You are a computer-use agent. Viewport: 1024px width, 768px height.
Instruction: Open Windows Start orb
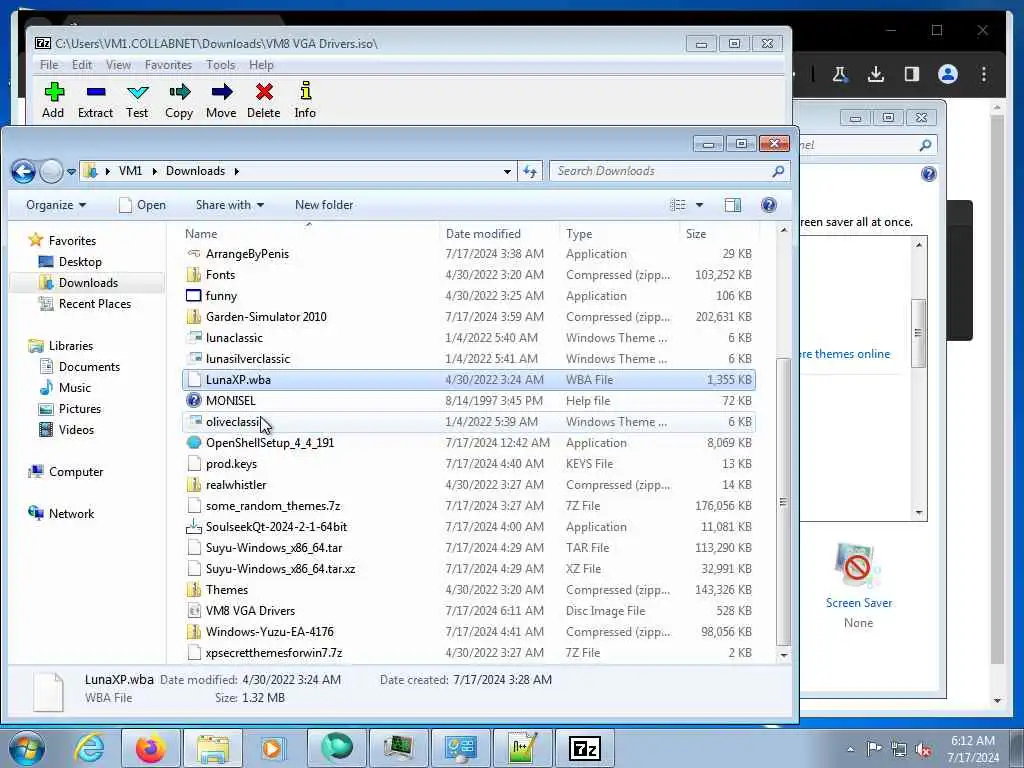pyautogui.click(x=27, y=748)
